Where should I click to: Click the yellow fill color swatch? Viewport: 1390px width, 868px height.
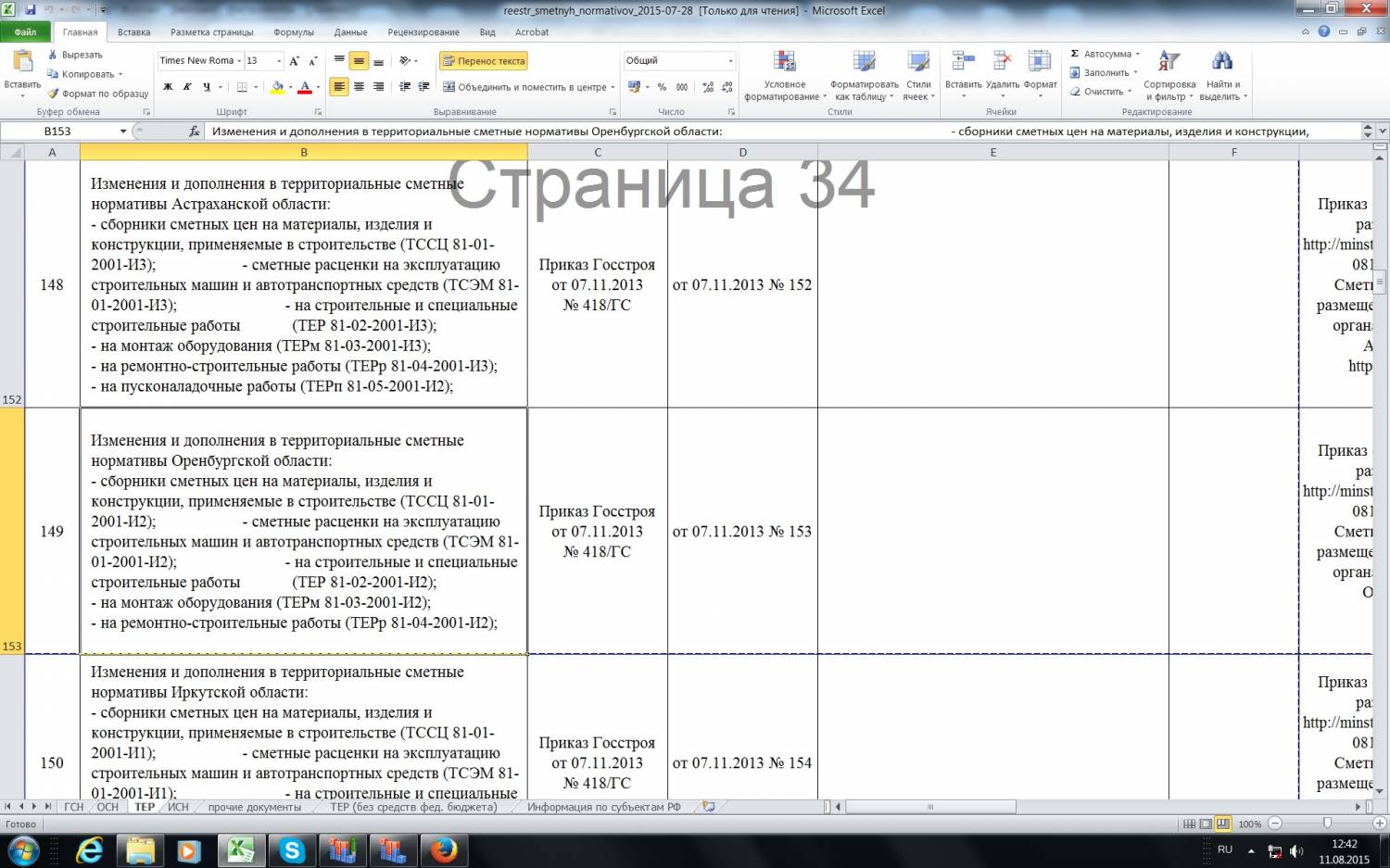point(276,87)
